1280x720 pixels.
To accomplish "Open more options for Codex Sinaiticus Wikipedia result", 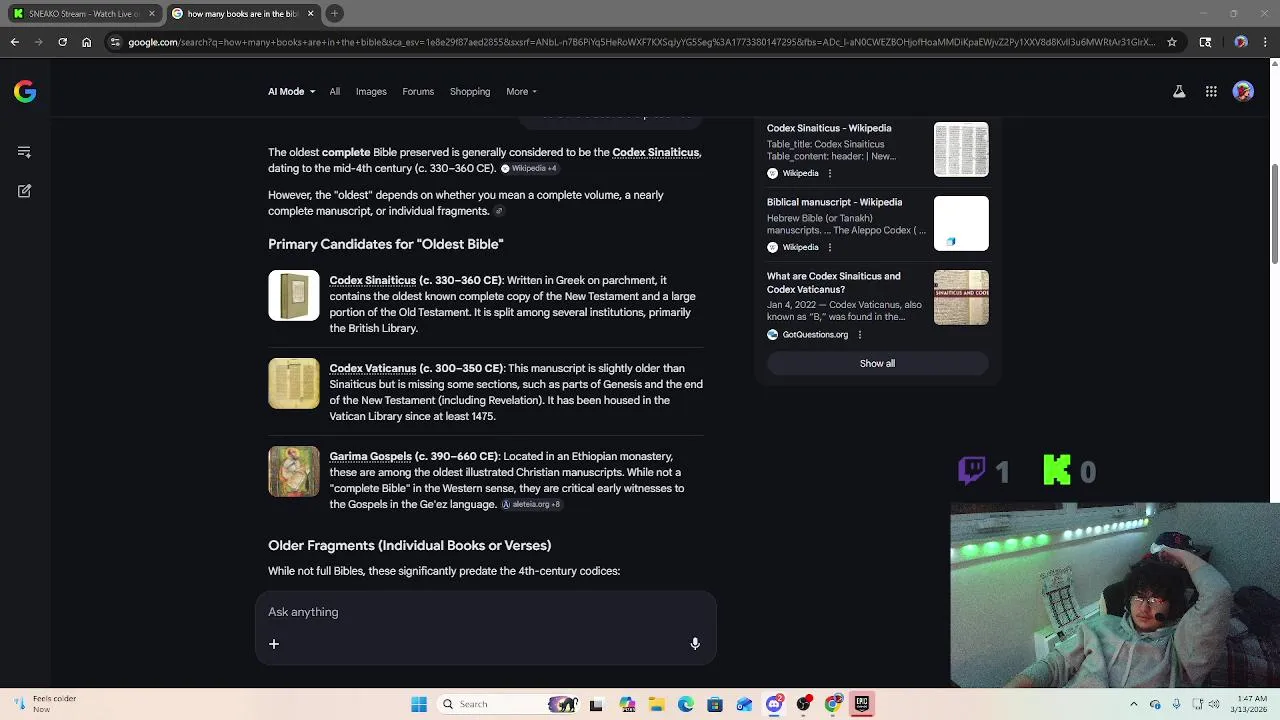I will point(829,173).
